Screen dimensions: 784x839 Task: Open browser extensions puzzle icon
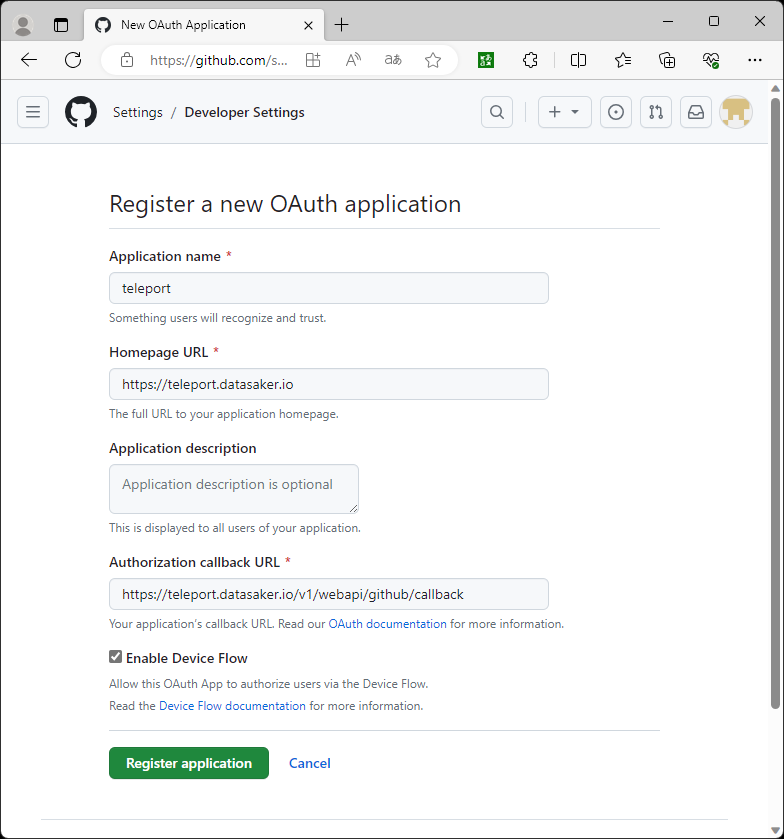point(531,60)
